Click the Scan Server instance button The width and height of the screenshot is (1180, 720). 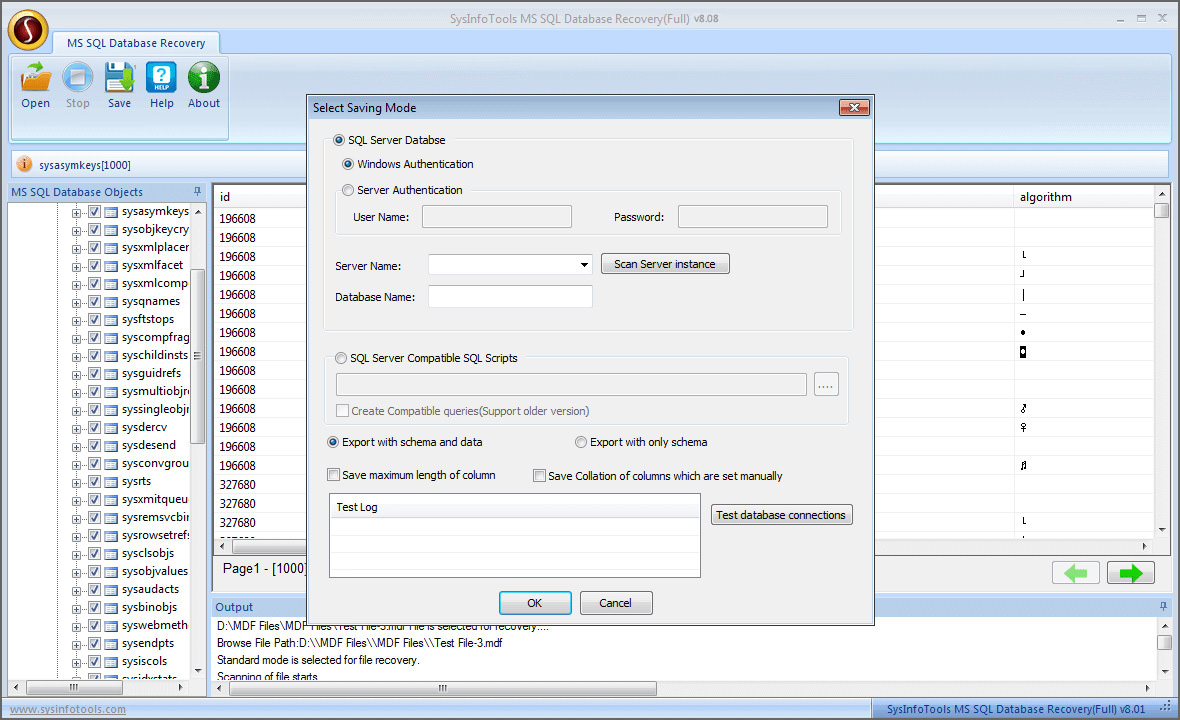click(x=665, y=263)
